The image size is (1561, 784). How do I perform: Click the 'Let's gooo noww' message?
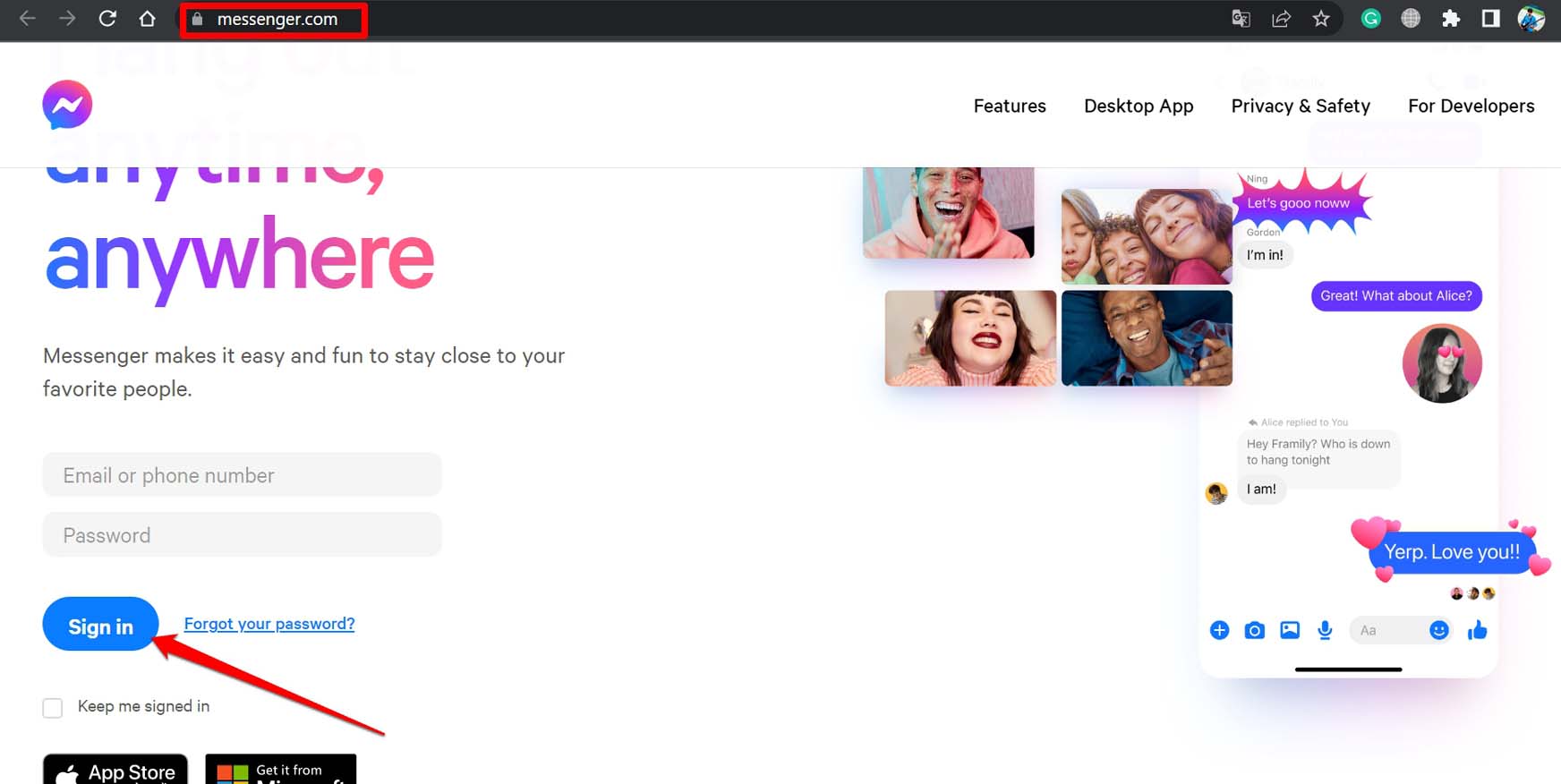point(1299,203)
